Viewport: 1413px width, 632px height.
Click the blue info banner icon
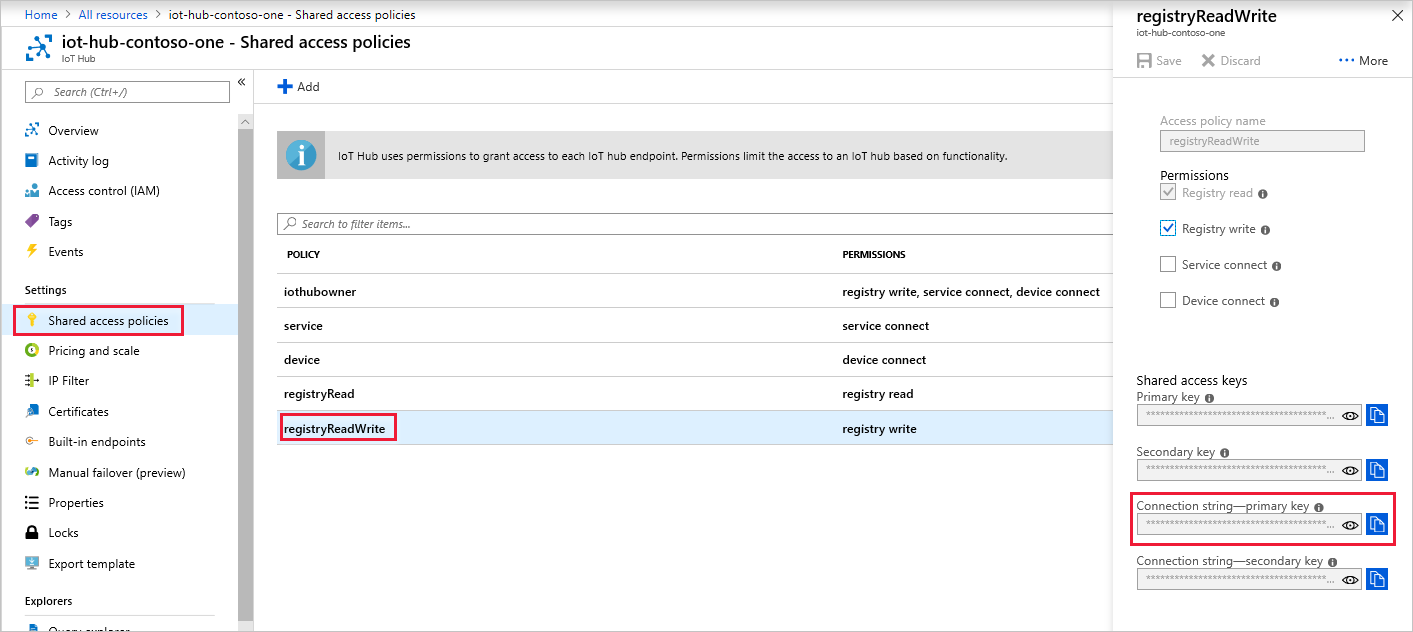[301, 156]
